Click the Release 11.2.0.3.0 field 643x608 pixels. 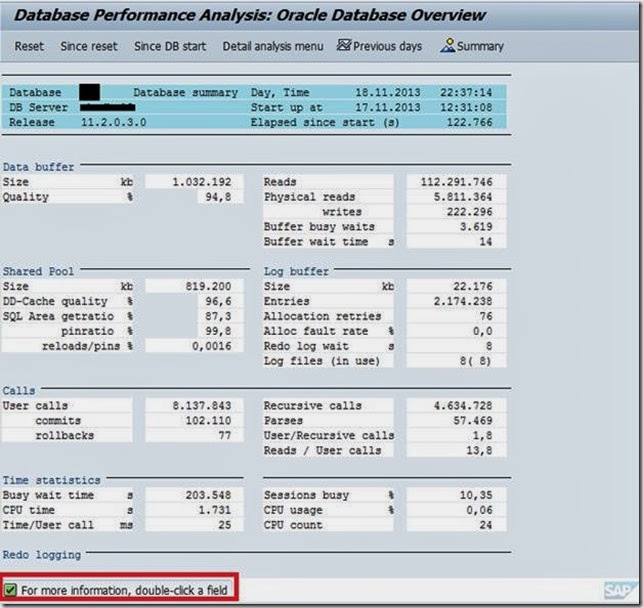click(x=114, y=122)
